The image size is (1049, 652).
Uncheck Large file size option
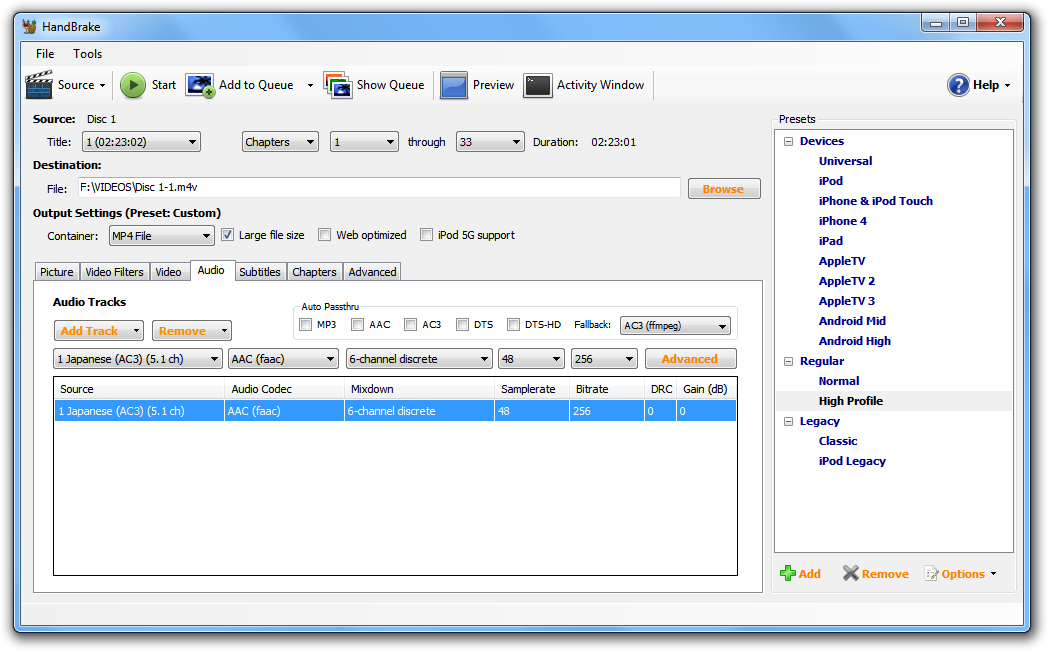pos(227,235)
